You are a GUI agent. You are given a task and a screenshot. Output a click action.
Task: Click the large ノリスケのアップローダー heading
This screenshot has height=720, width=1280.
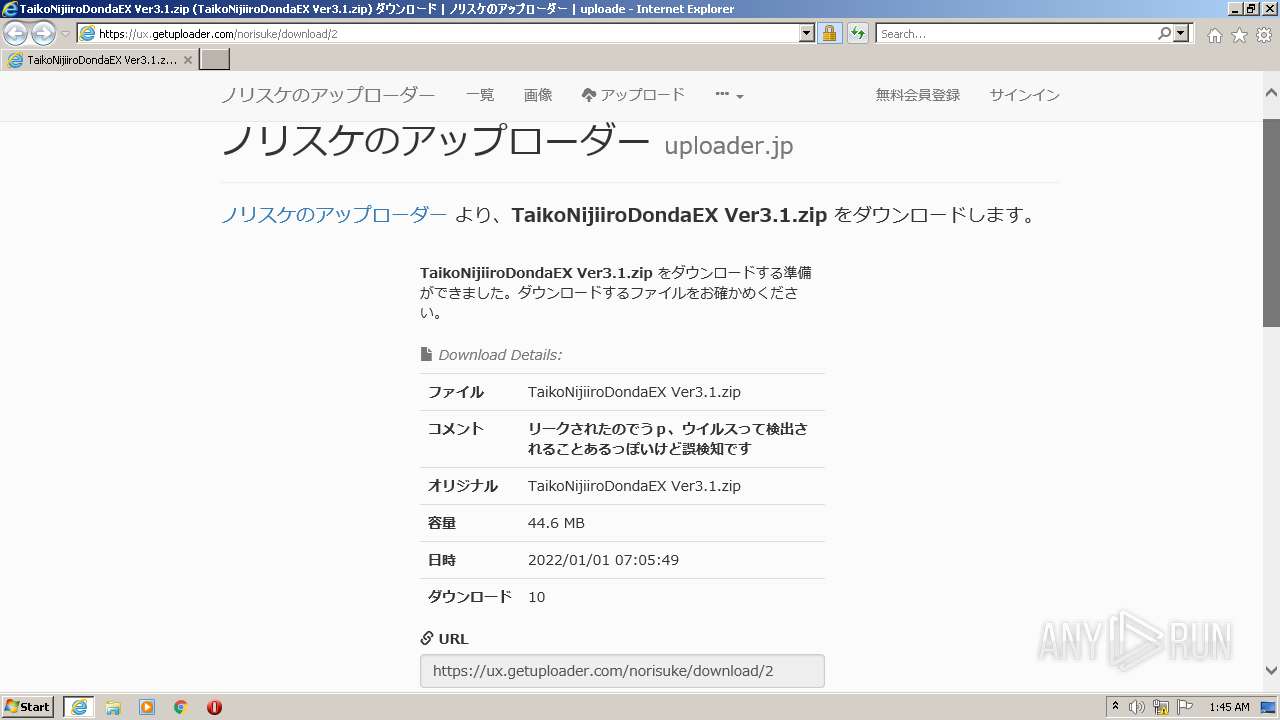coord(436,141)
